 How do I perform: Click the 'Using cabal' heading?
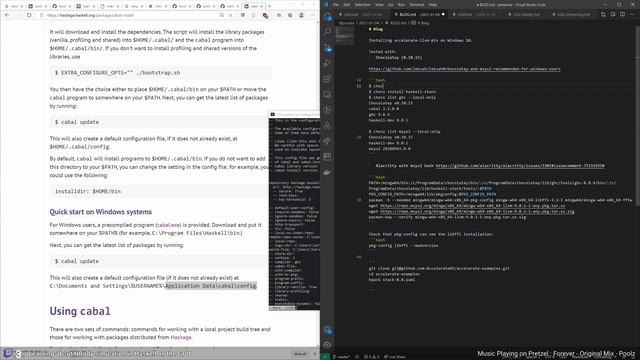point(80,311)
